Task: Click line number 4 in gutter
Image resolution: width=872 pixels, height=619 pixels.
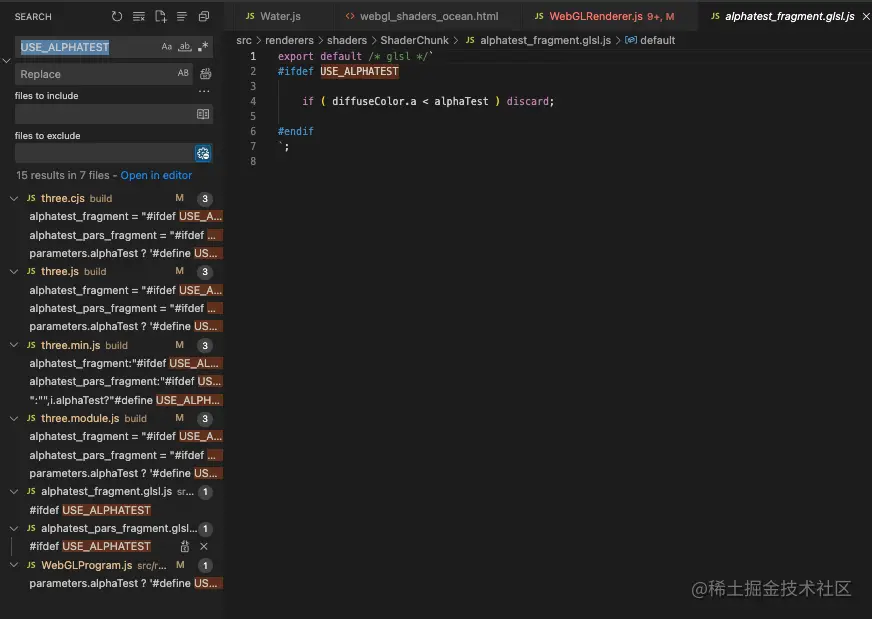Action: (x=253, y=101)
